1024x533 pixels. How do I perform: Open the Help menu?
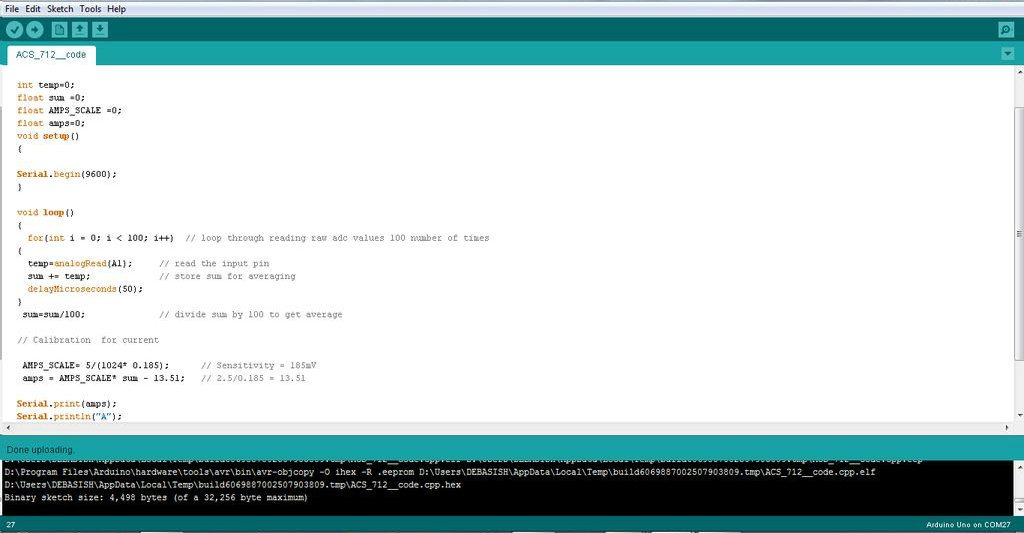pyautogui.click(x=116, y=8)
